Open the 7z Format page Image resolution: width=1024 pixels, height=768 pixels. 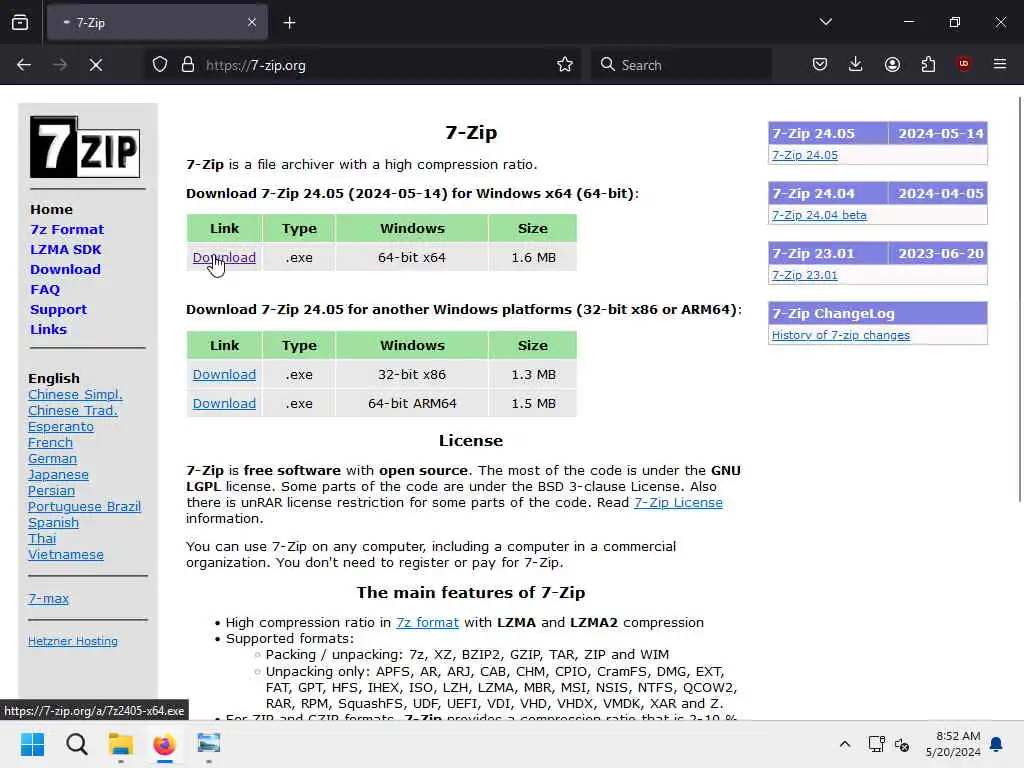[67, 230]
